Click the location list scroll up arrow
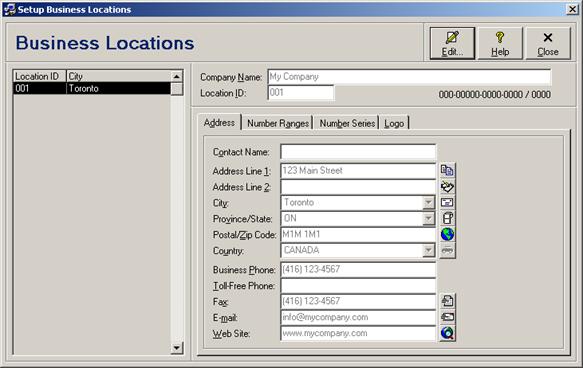 coord(177,77)
